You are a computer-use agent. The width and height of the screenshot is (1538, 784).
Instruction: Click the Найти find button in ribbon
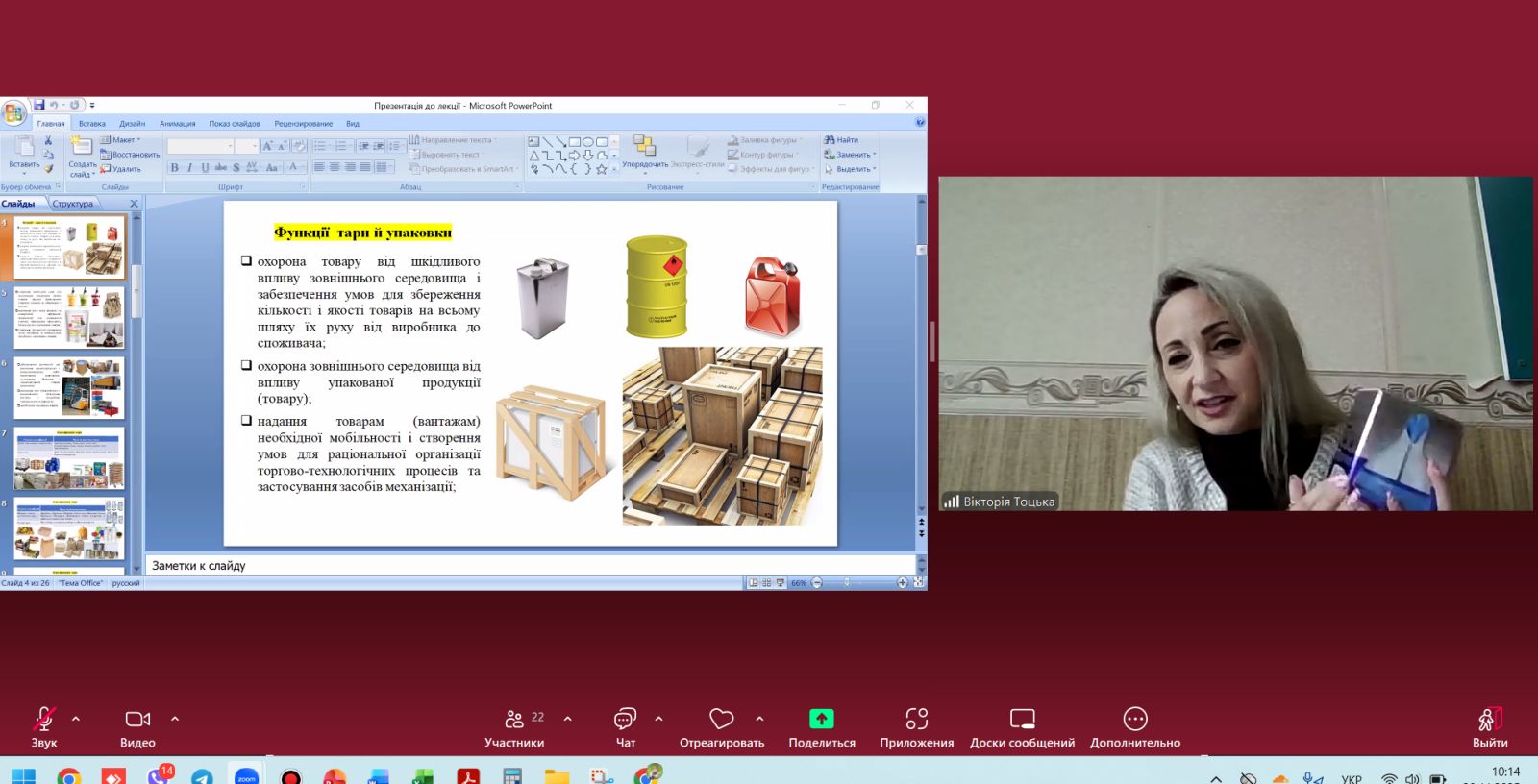point(842,140)
